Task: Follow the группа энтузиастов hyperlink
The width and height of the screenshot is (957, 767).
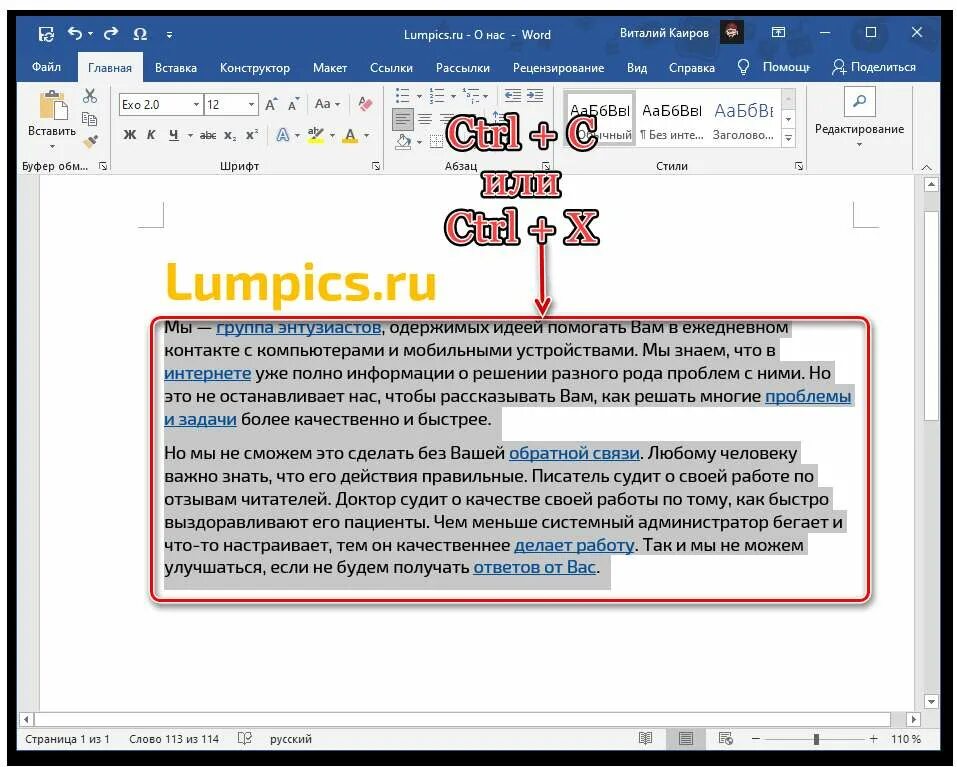Action: [x=298, y=328]
